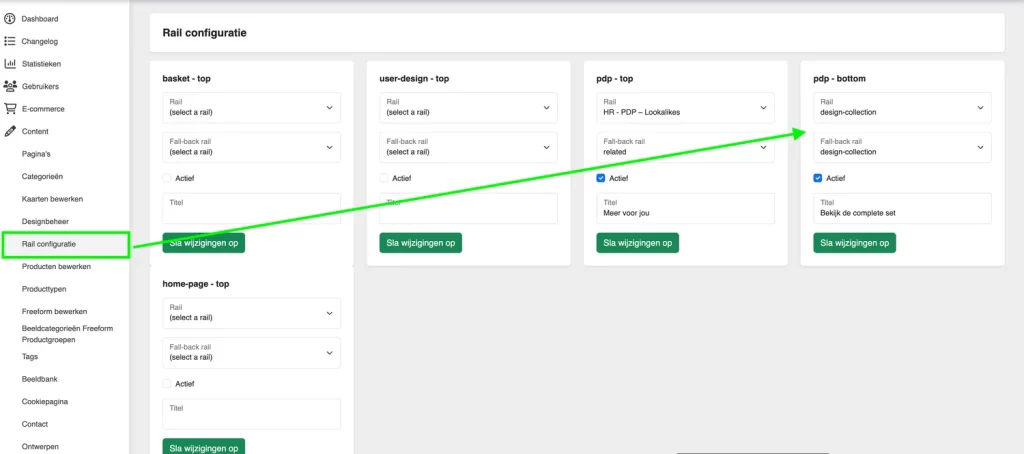Uncheck Actief in the pdp - top card
Image resolution: width=1024 pixels, height=454 pixels.
point(601,178)
